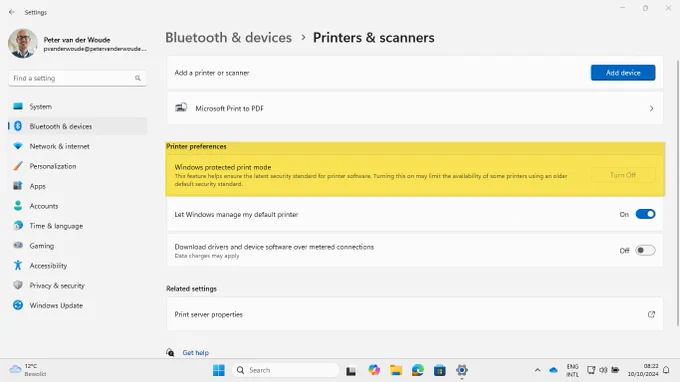
Task: Restore down the Settings window
Action: pyautogui.click(x=645, y=8)
